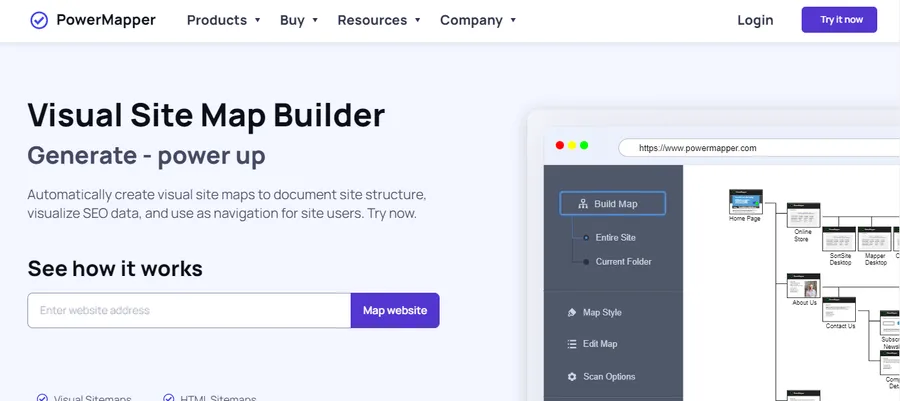Viewport: 900px width, 401px height.
Task: Click the Login link
Action: pyautogui.click(x=755, y=20)
